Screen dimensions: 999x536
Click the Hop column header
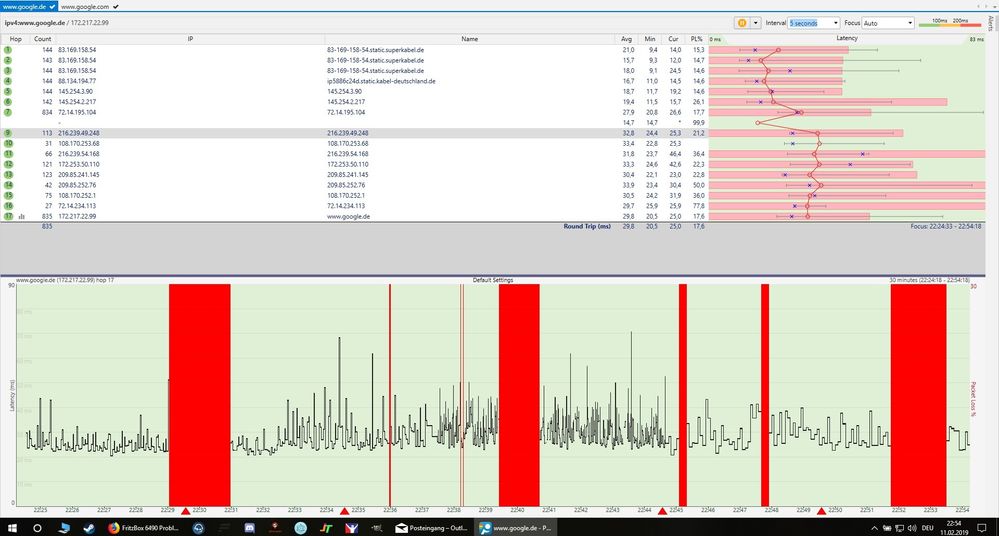click(x=15, y=39)
